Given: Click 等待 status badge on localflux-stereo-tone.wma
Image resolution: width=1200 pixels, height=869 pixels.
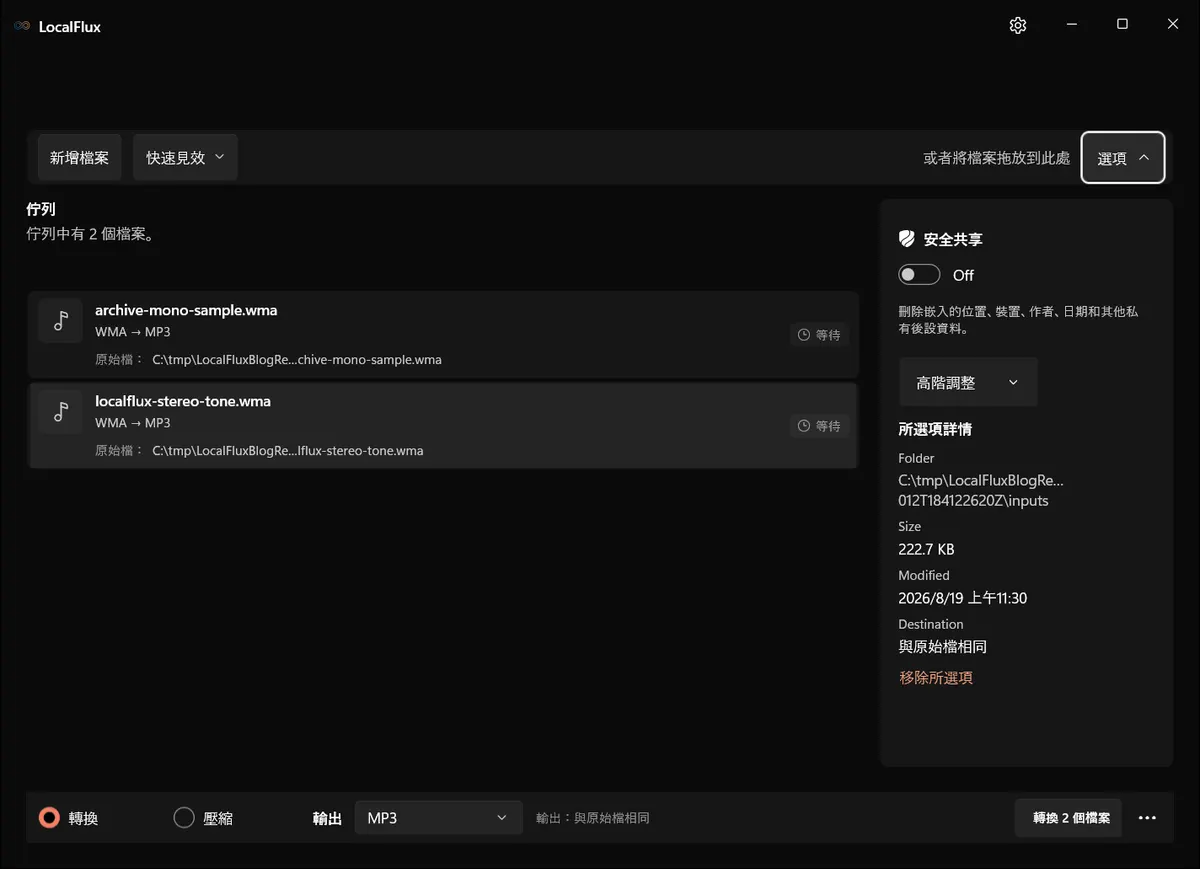Looking at the screenshot, I should (x=819, y=426).
